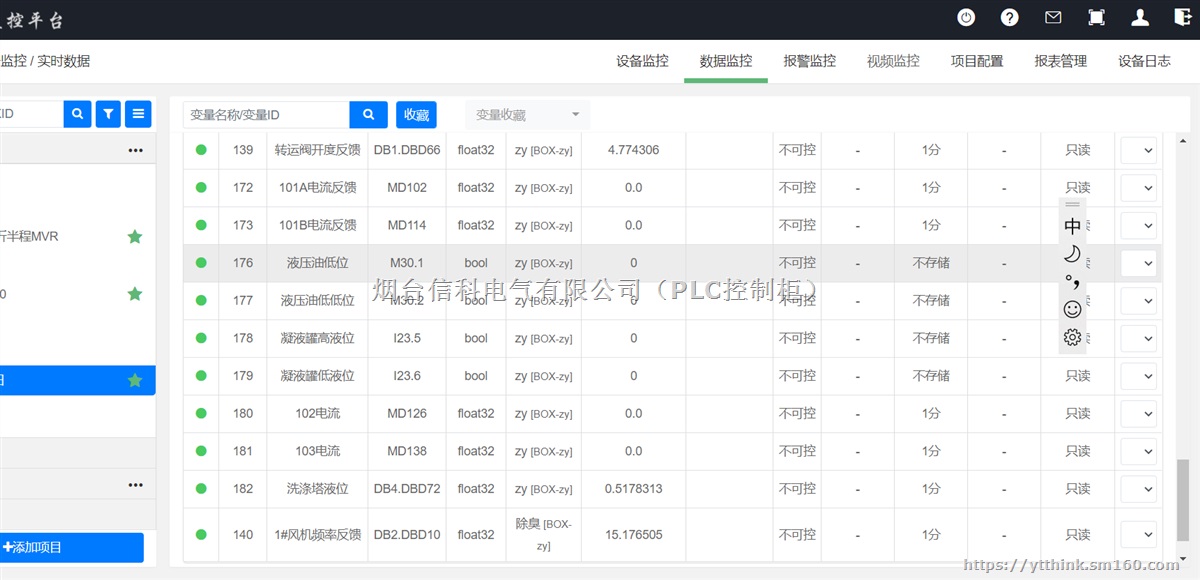The height and width of the screenshot is (580, 1200).
Task: Click the help question mark icon
Action: (x=1009, y=17)
